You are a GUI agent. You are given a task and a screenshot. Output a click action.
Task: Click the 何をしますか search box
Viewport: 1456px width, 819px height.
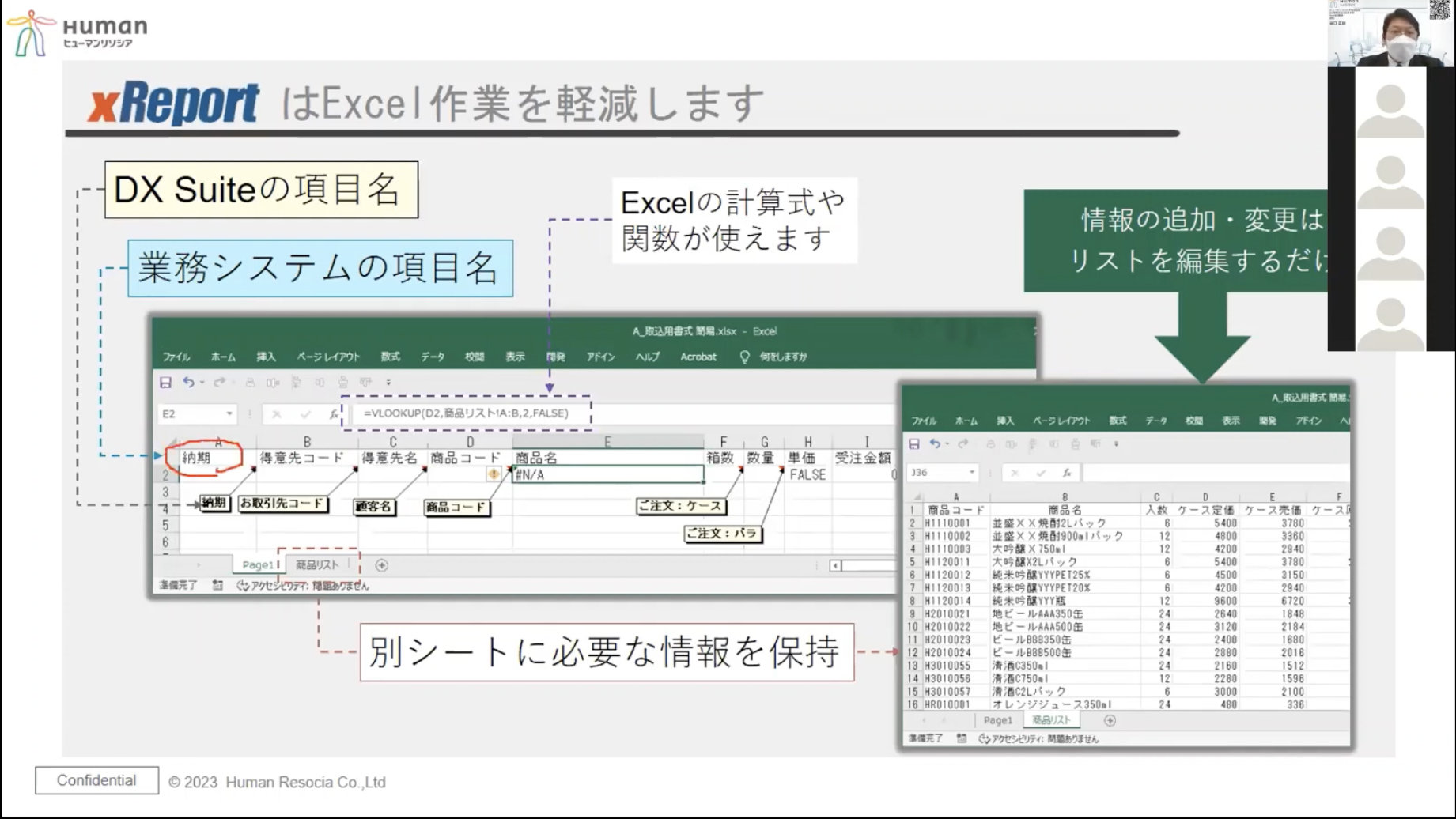tap(783, 357)
